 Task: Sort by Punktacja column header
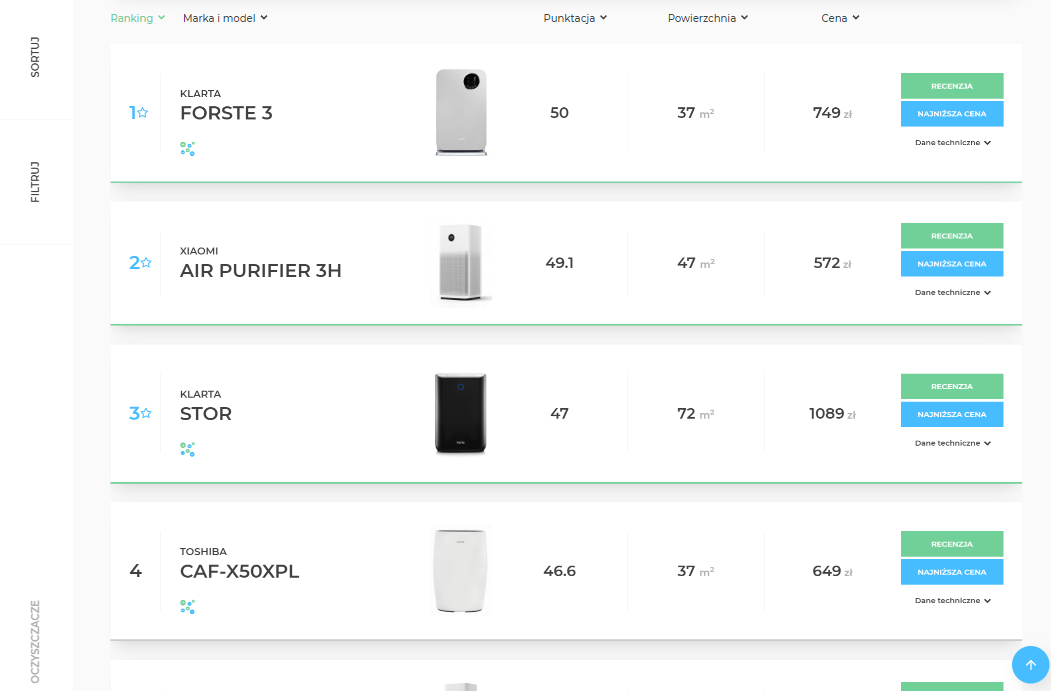click(x=575, y=18)
